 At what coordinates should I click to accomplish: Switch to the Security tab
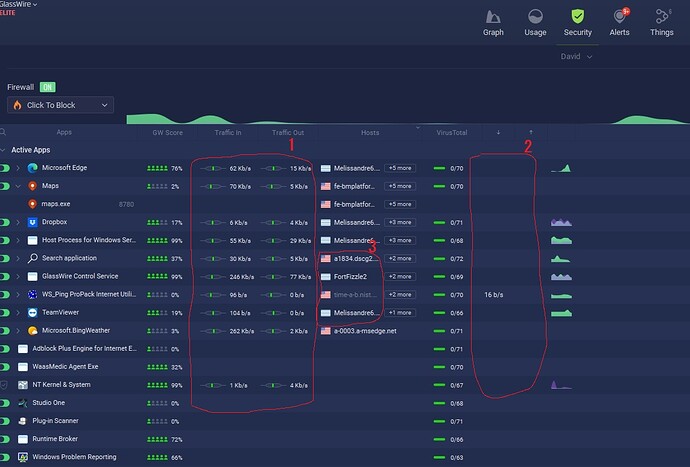pyautogui.click(x=577, y=21)
